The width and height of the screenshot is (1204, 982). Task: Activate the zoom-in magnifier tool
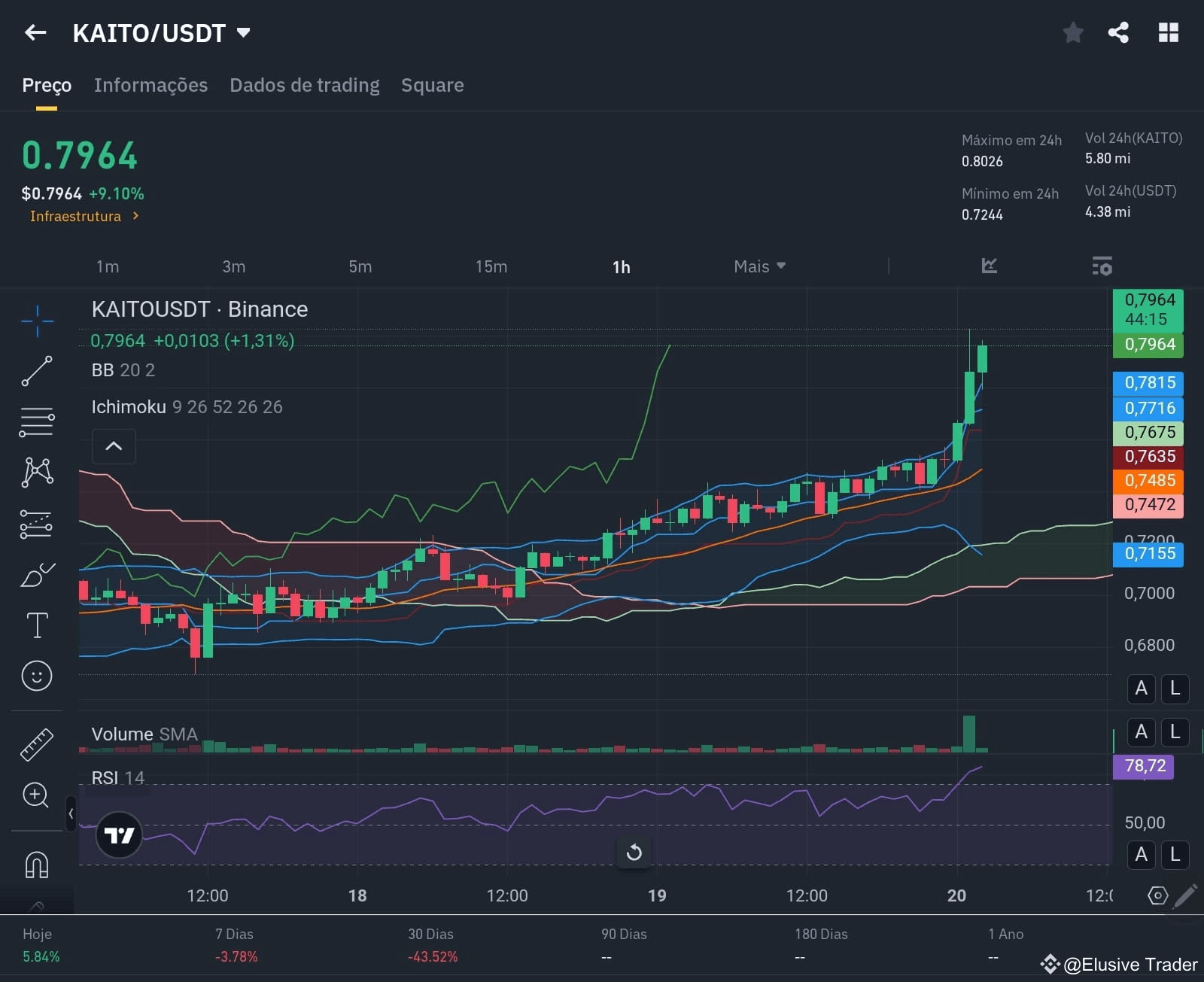coord(36,795)
